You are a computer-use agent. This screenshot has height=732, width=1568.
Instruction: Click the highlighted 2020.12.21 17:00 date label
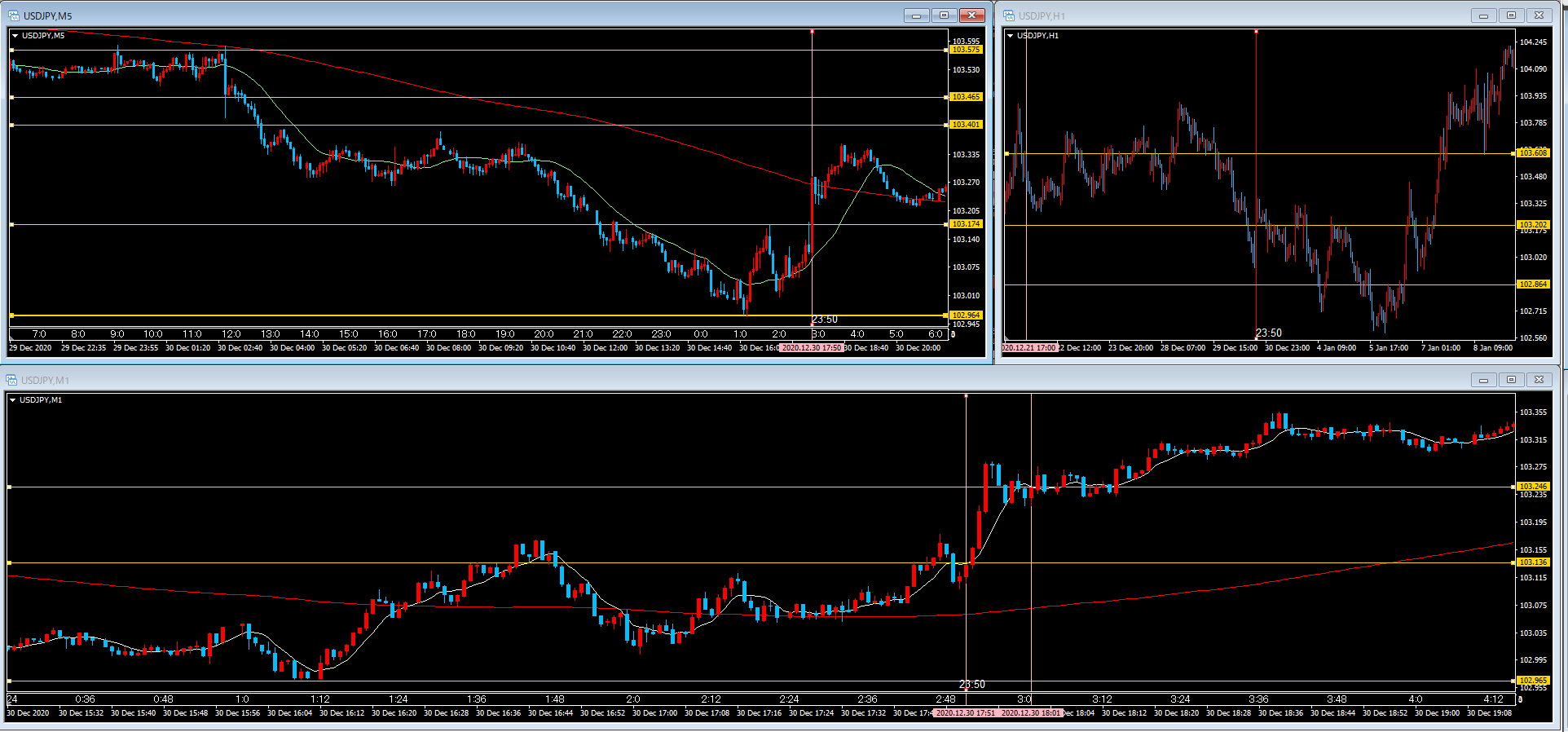pos(1029,348)
